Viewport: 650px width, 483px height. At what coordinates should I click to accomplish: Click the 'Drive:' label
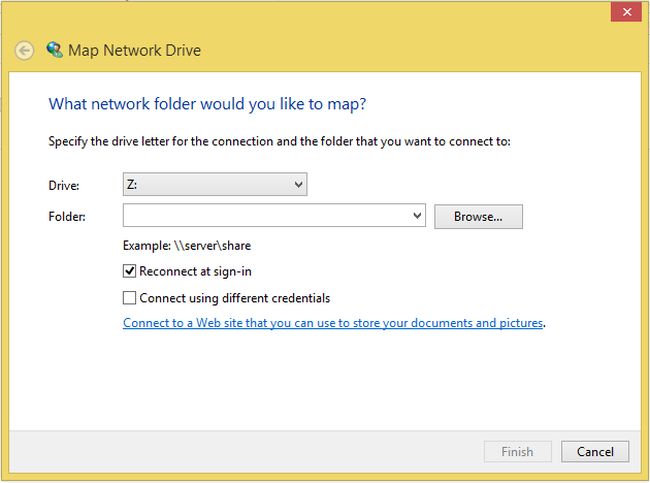(64, 185)
